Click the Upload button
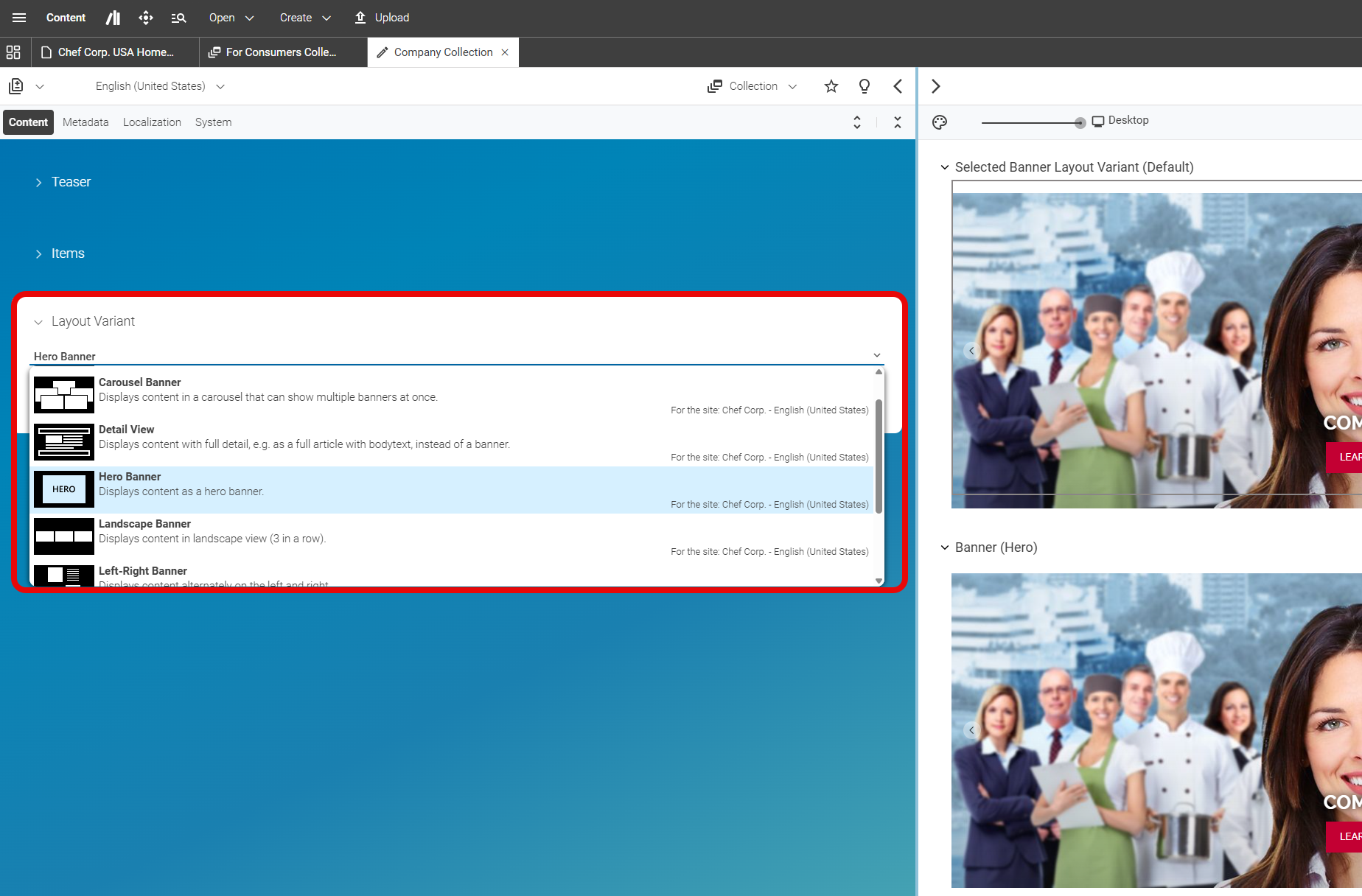This screenshot has width=1362, height=896. (x=382, y=18)
